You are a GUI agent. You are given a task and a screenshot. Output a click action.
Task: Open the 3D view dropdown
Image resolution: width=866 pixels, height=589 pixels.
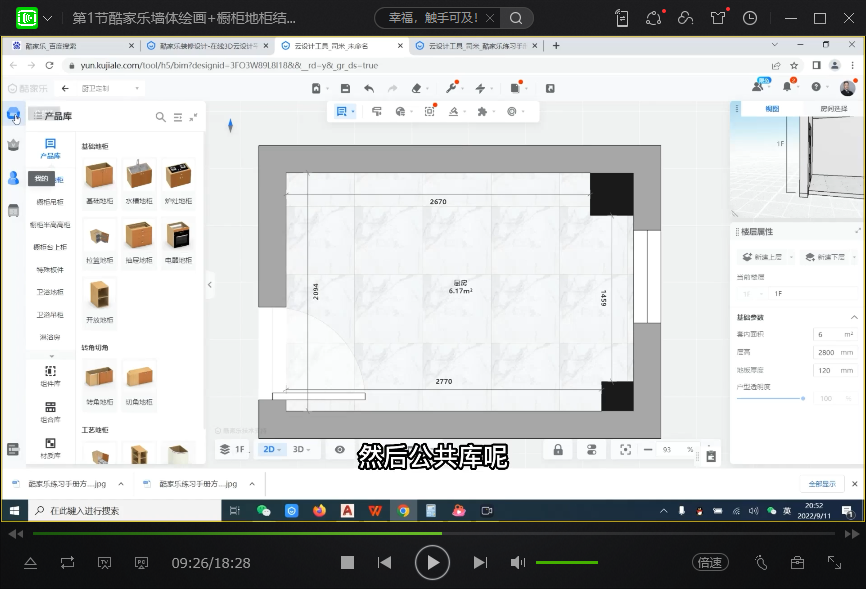coord(301,450)
